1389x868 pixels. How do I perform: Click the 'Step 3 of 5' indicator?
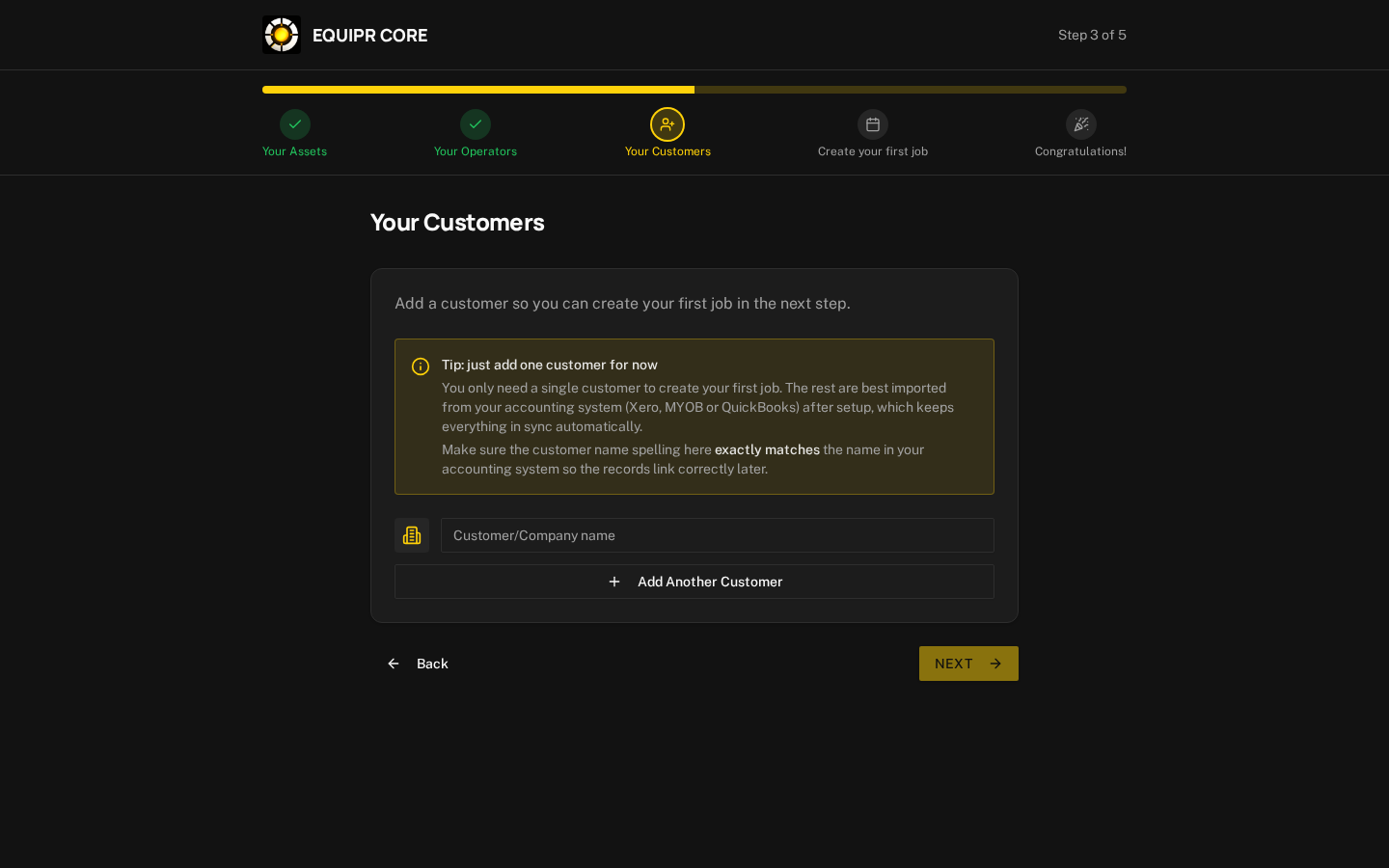1092,35
